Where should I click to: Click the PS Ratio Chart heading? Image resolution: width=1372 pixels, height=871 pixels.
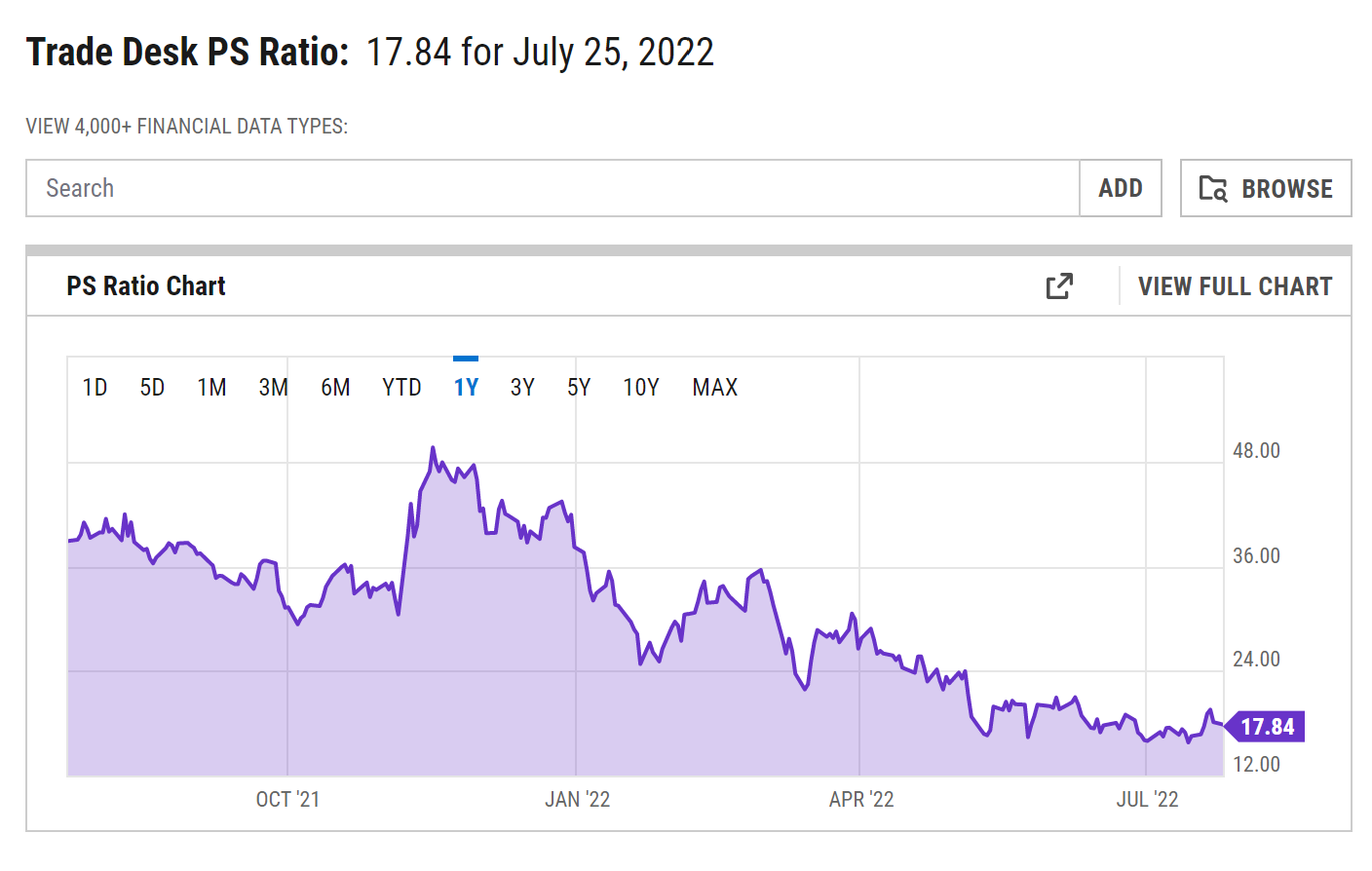(146, 286)
